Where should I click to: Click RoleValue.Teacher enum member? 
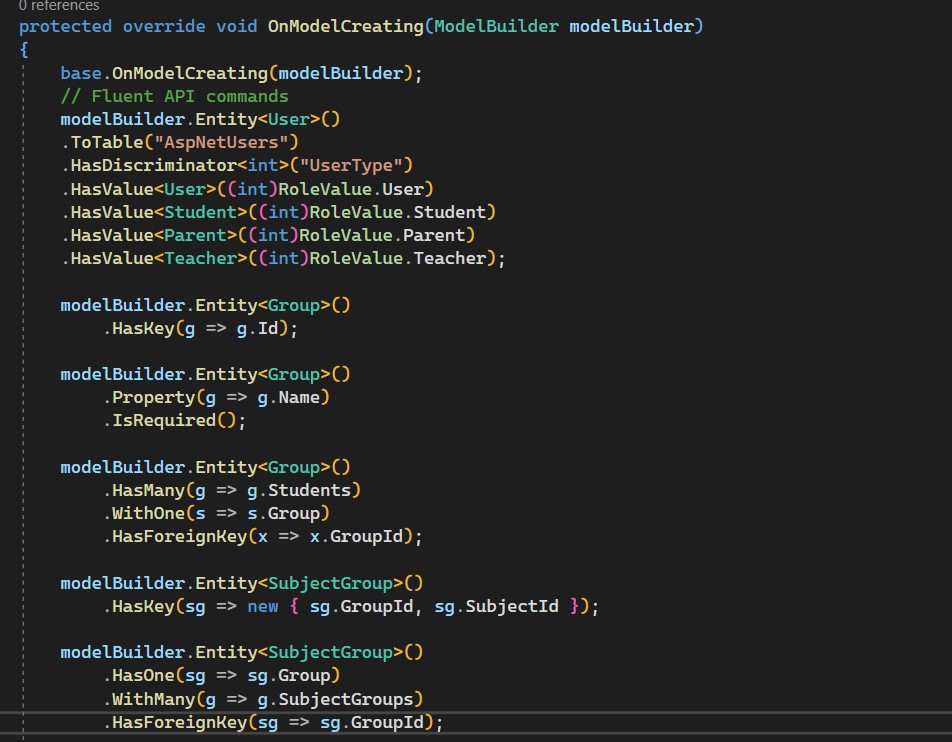click(x=454, y=258)
